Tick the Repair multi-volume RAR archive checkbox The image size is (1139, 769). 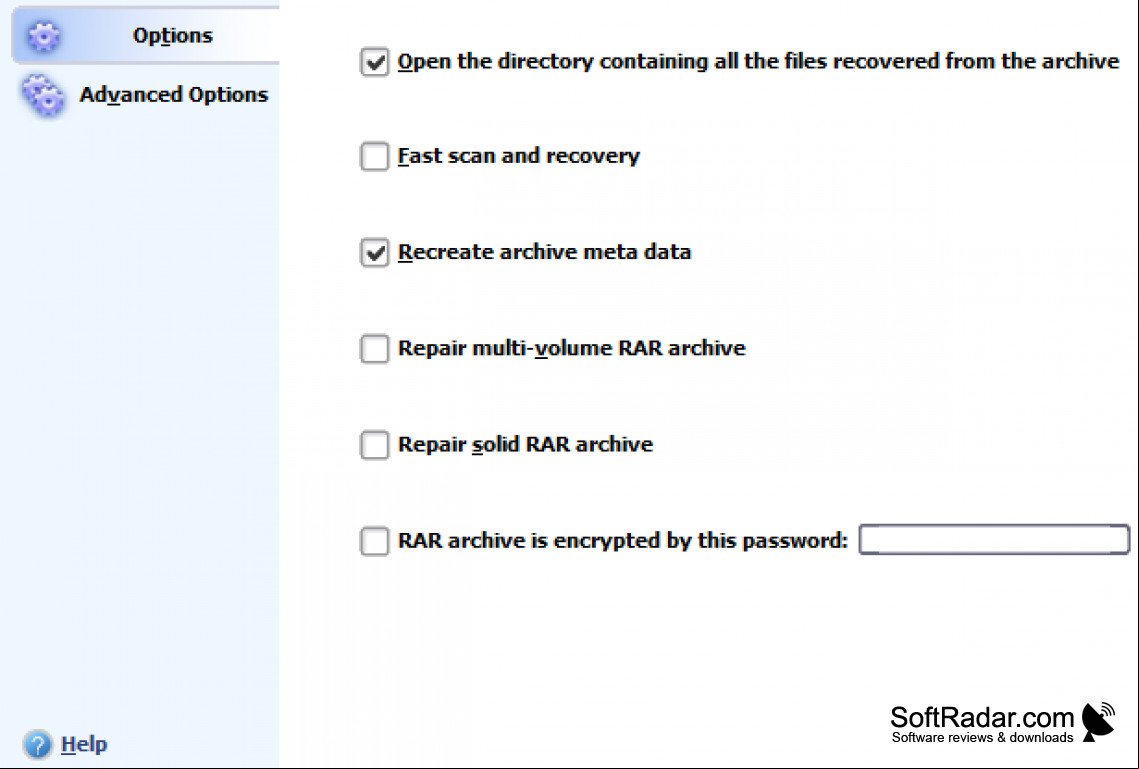click(375, 349)
